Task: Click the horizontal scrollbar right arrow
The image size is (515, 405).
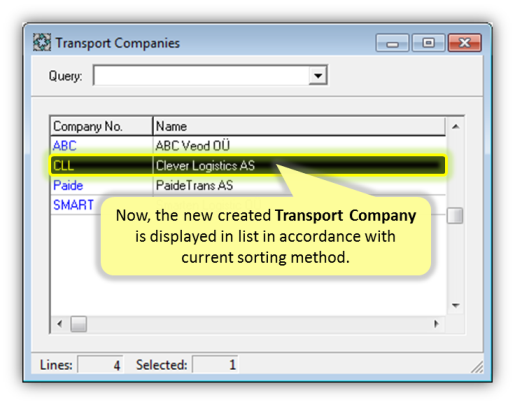Action: coord(436,324)
